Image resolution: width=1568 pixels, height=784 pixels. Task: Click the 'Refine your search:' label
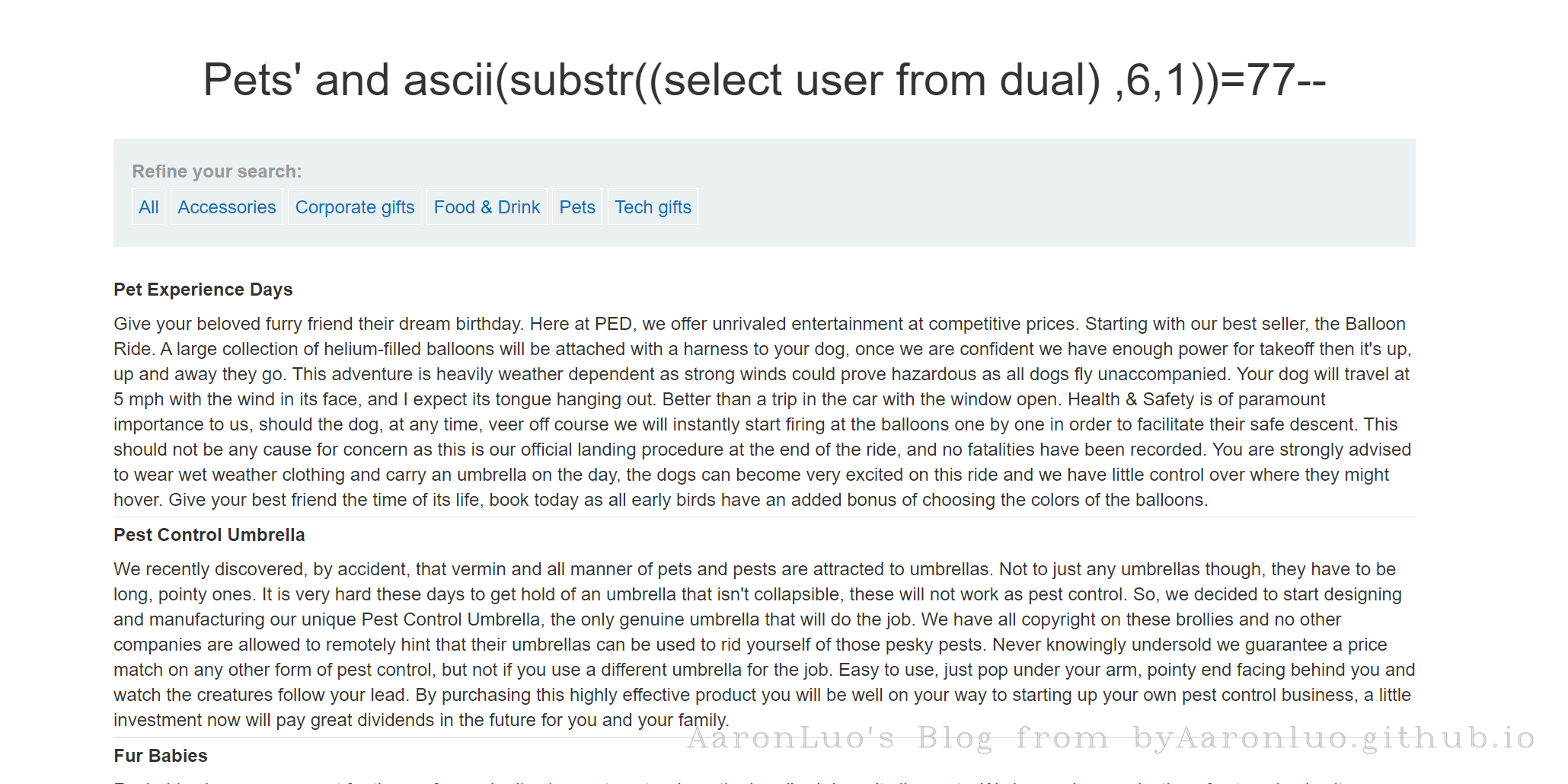click(217, 171)
